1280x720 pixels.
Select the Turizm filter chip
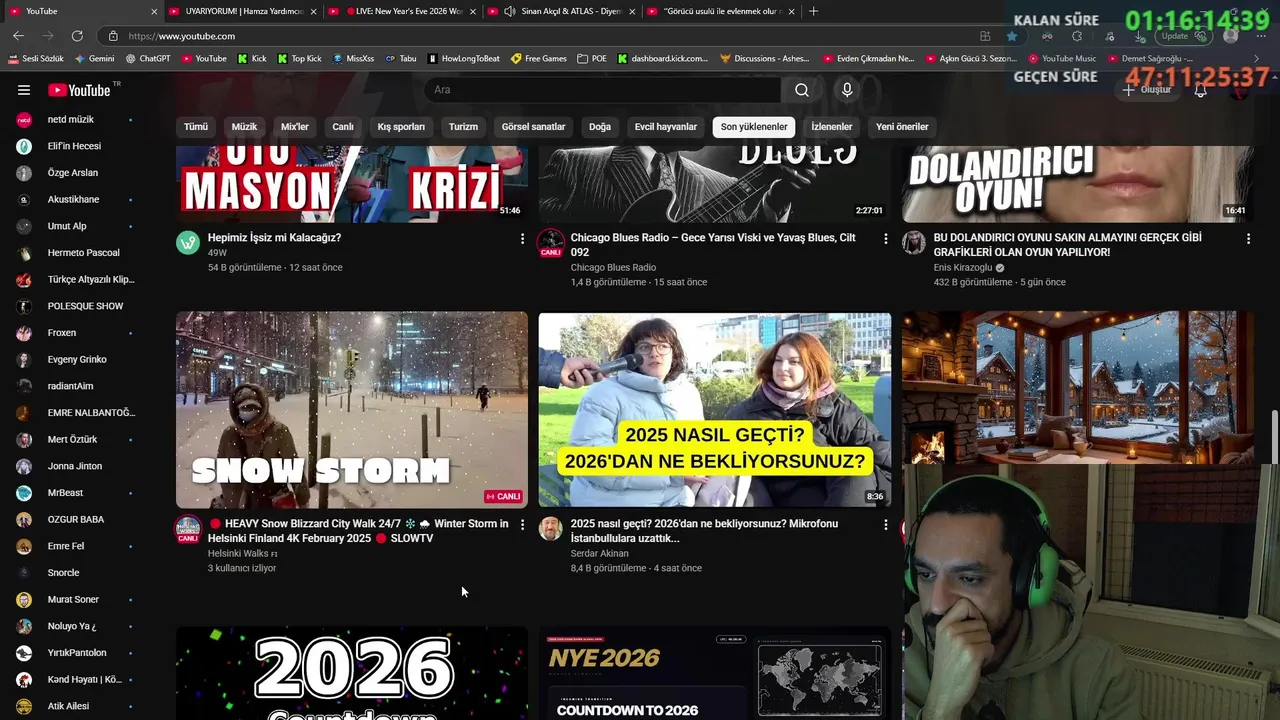tap(463, 127)
